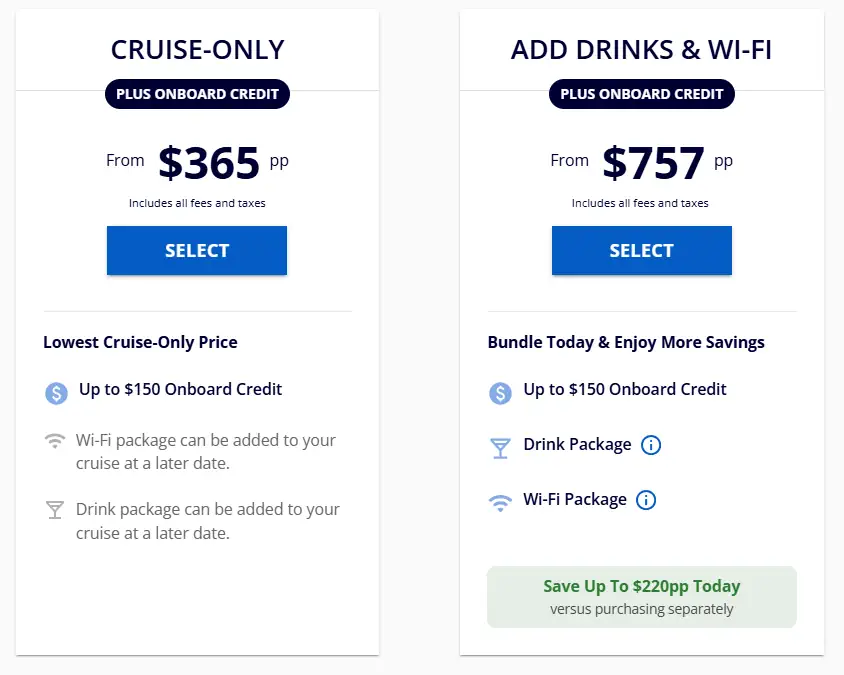This screenshot has width=844, height=675.
Task: Click the CRUISE-ONLY card heading
Action: [x=197, y=50]
